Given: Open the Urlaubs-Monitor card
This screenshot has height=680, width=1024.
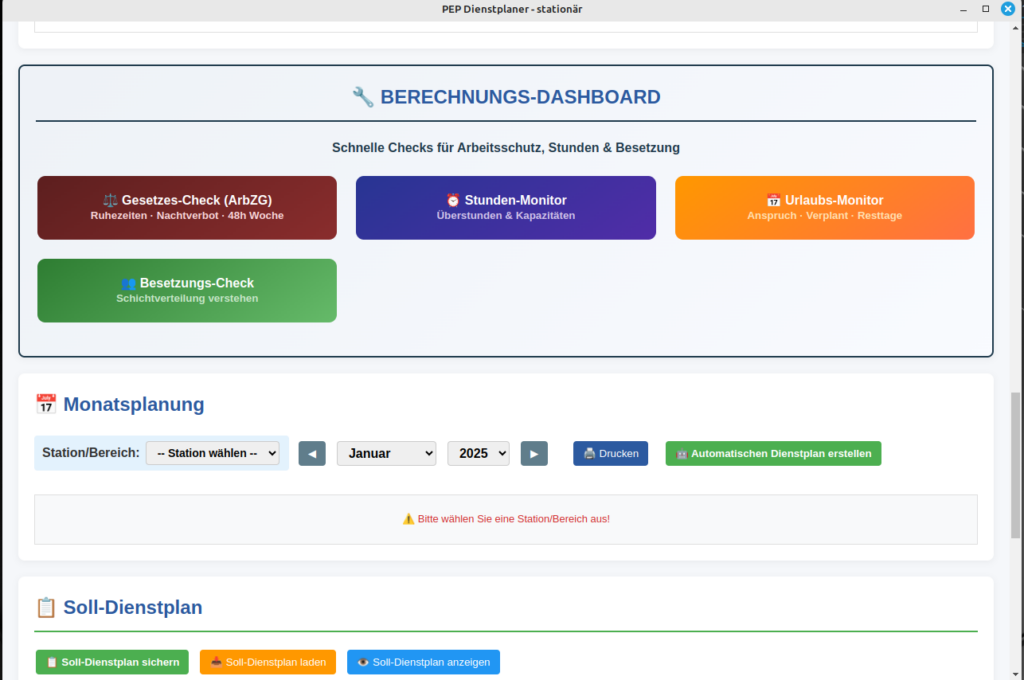Looking at the screenshot, I should point(824,208).
